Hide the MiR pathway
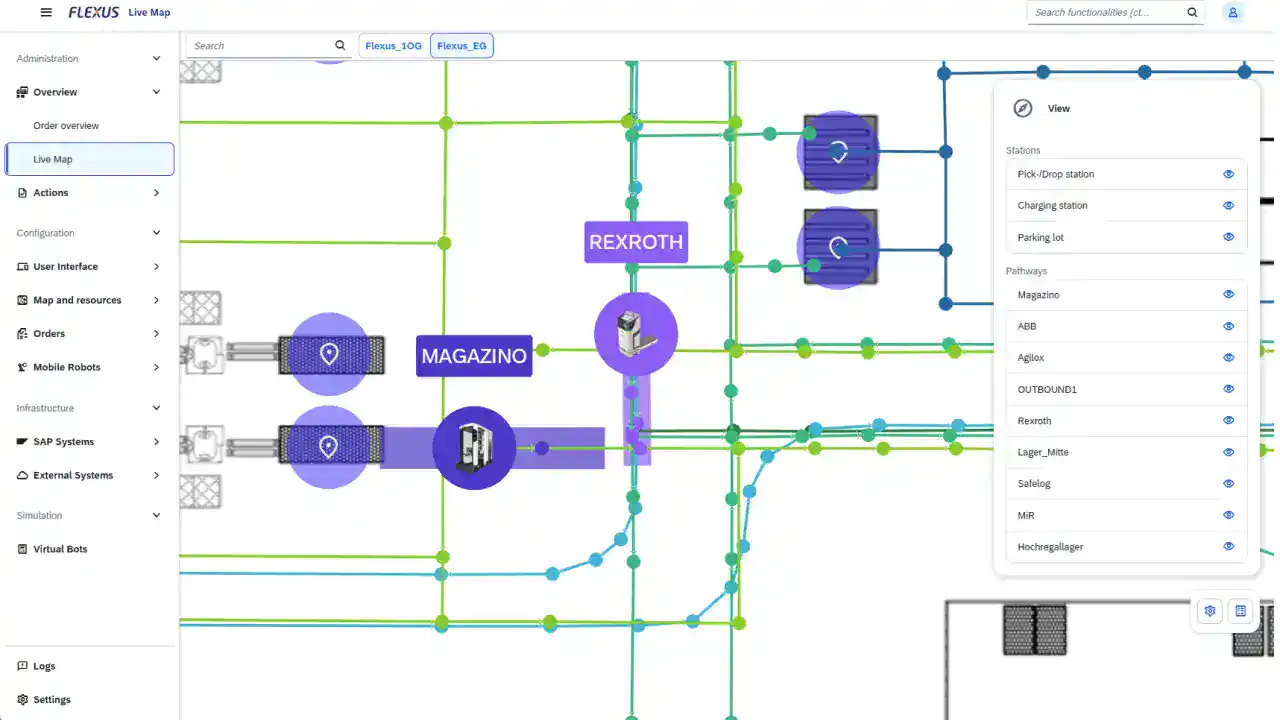Viewport: 1280px width, 720px height. [x=1229, y=515]
